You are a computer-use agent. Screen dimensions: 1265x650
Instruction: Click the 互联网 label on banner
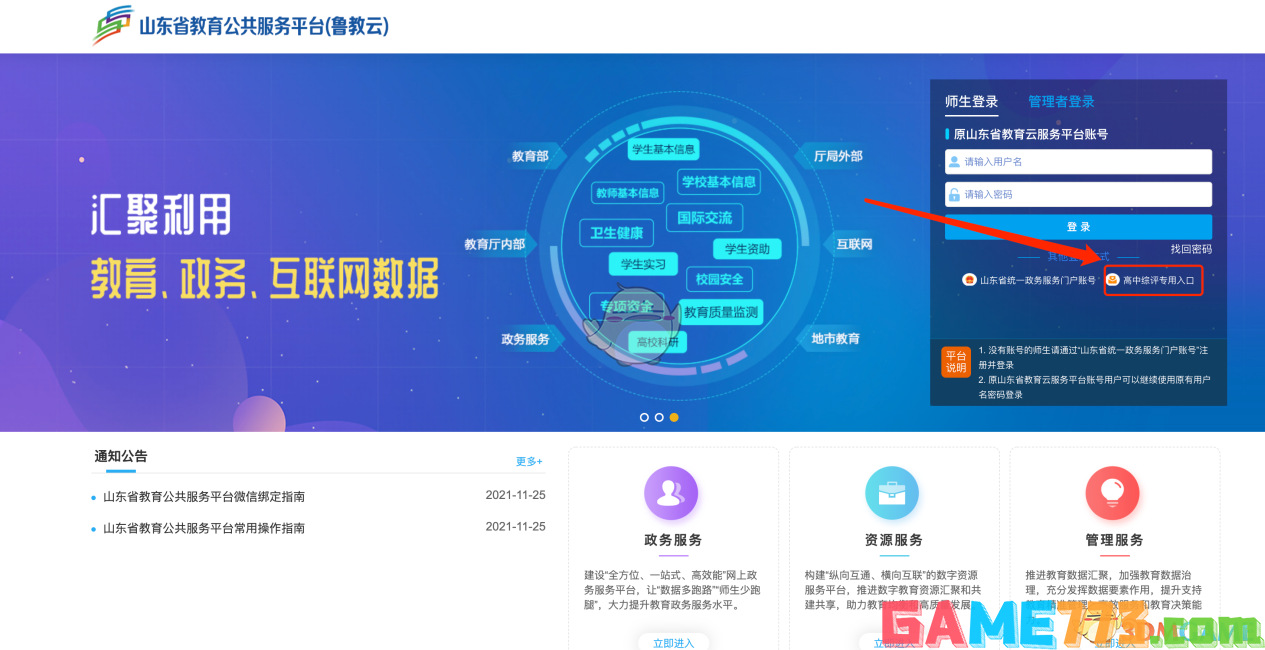854,244
